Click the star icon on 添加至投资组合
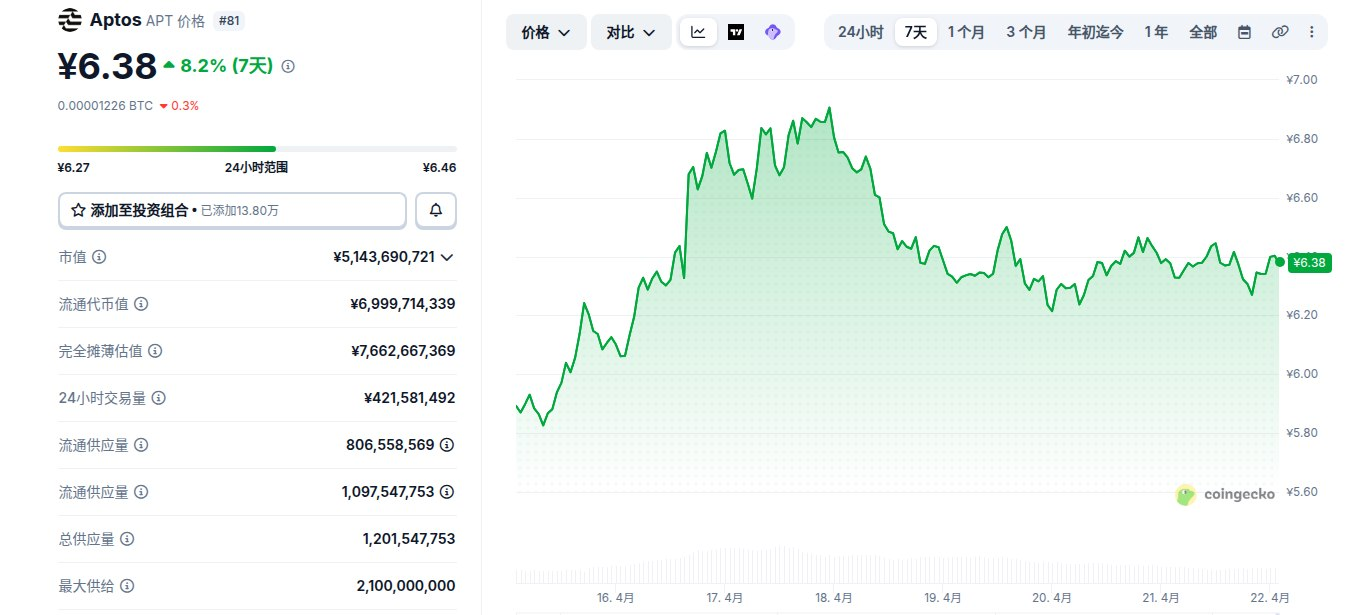The width and height of the screenshot is (1360, 615). (78, 211)
